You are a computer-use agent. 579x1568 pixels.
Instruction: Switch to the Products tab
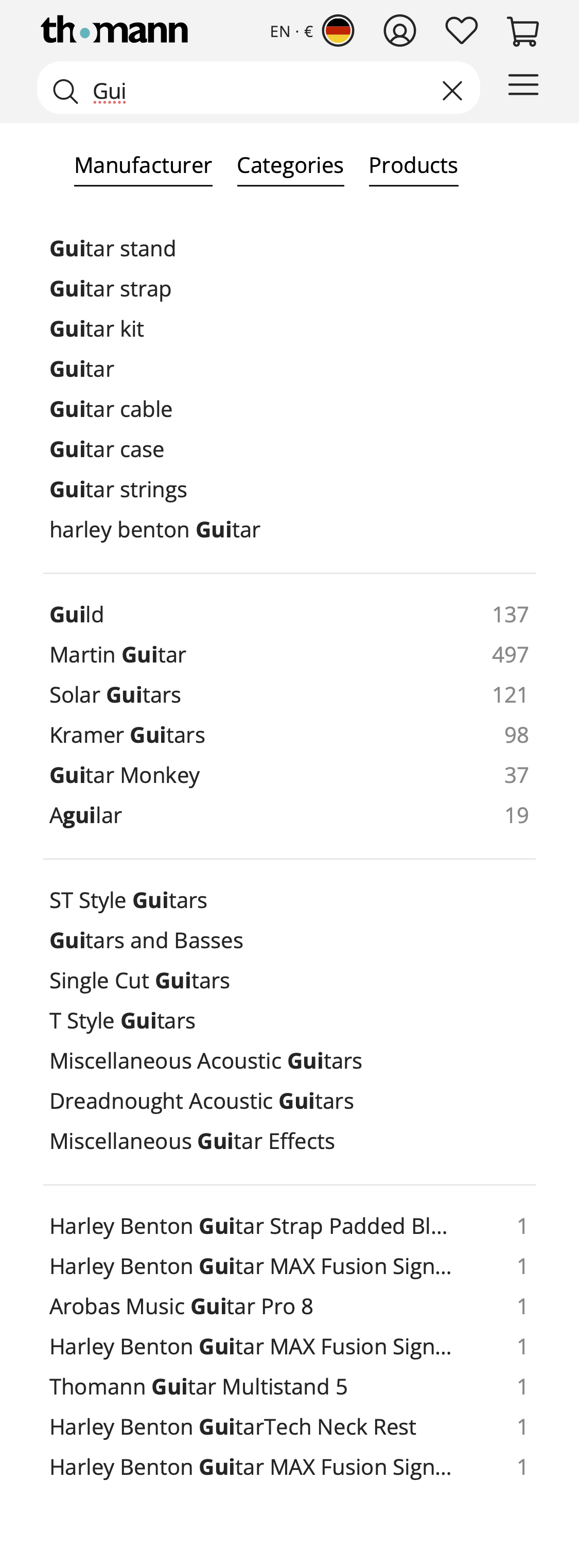tap(413, 166)
